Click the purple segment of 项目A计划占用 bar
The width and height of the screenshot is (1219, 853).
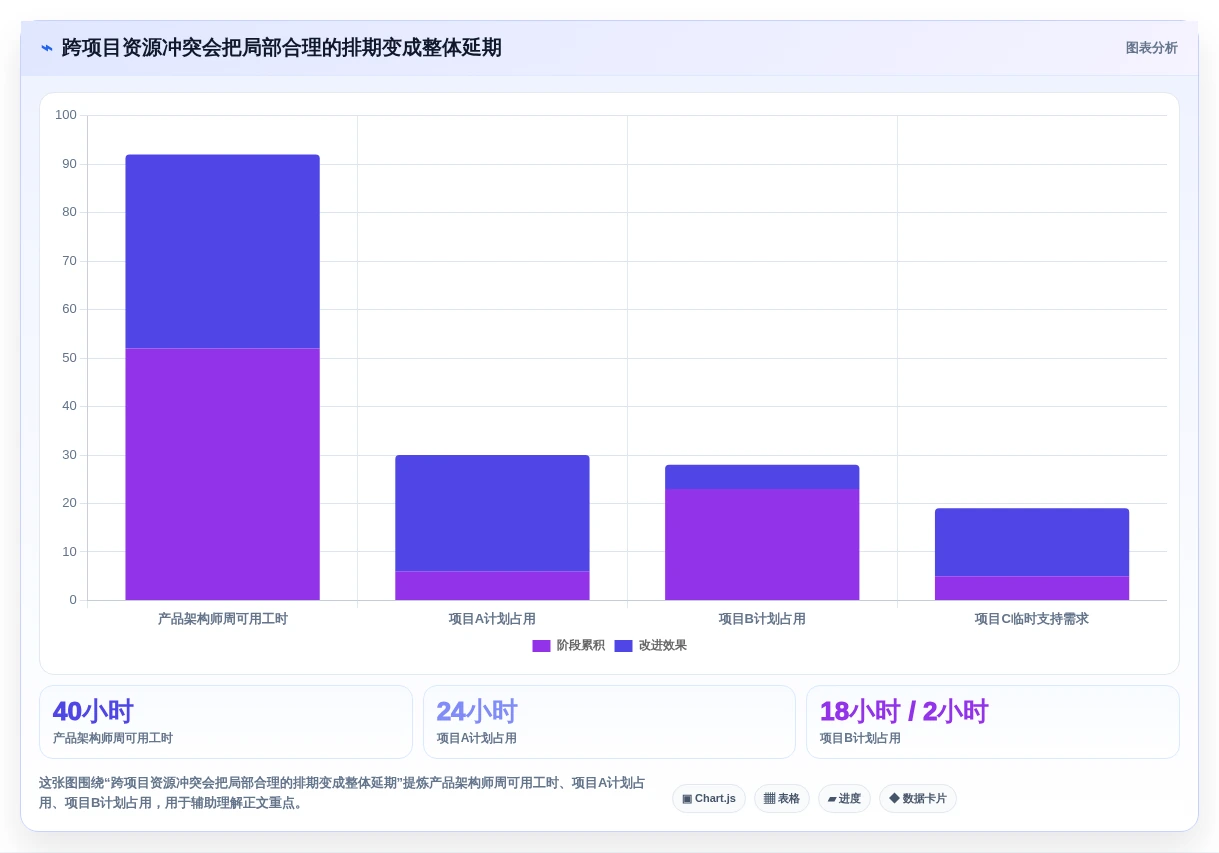point(492,586)
